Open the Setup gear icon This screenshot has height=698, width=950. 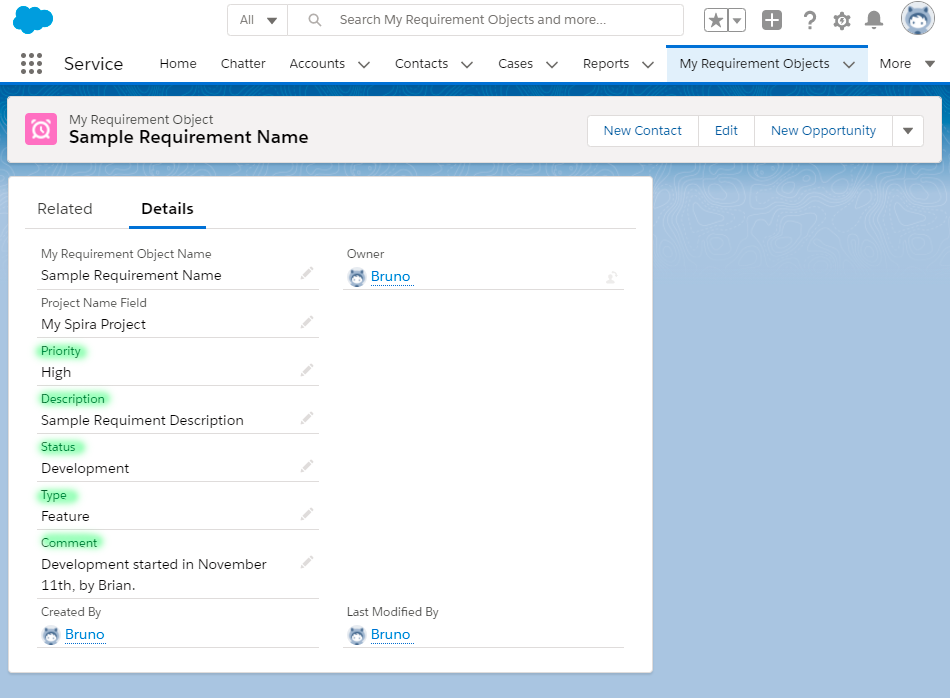point(842,20)
